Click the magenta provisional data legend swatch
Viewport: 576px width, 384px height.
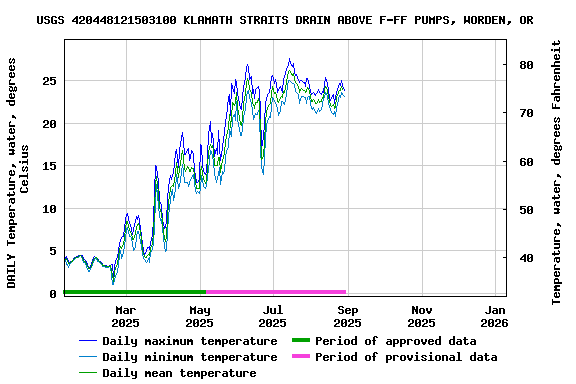pos(301,356)
